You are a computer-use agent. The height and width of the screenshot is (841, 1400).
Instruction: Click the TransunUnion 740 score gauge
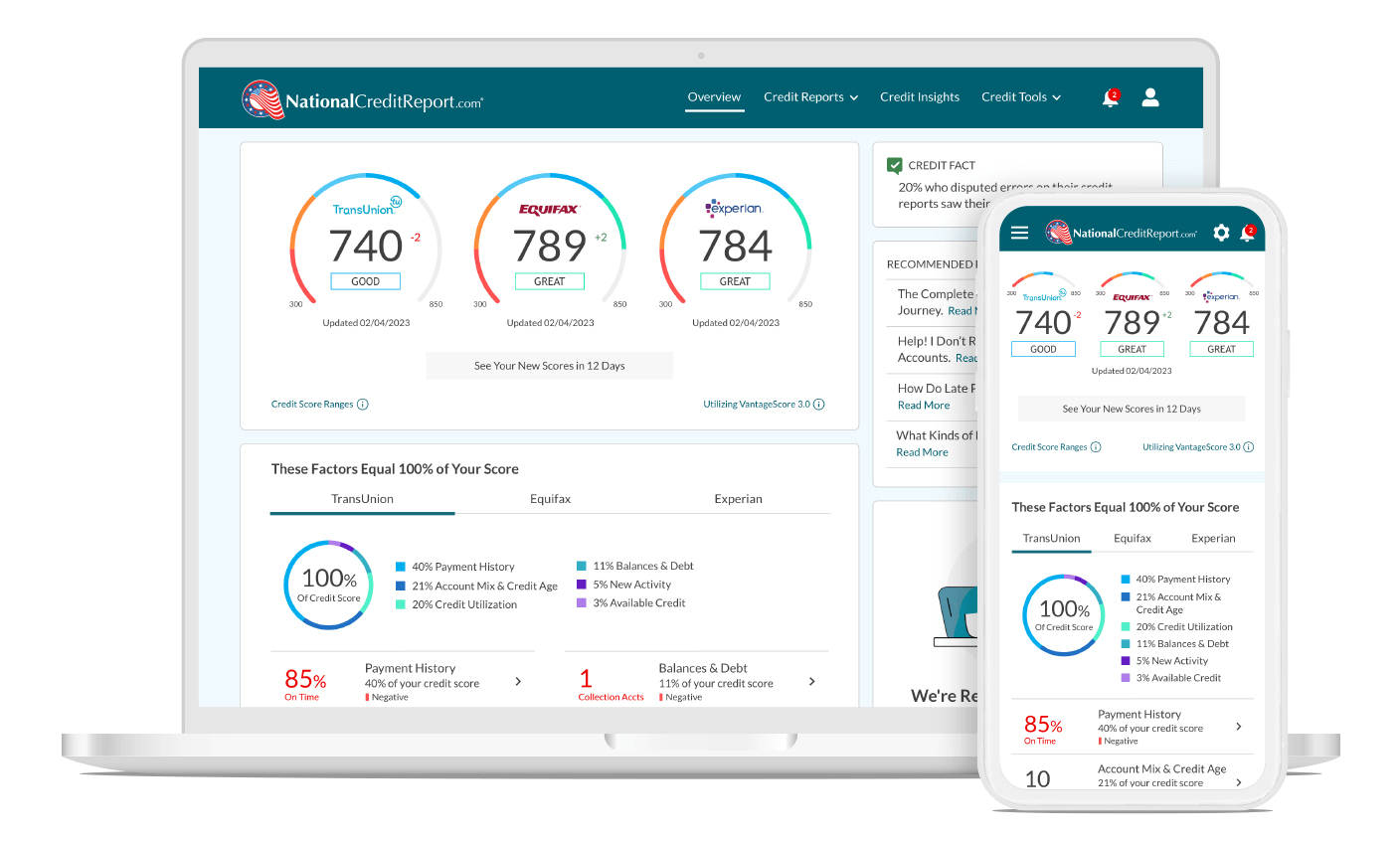point(365,246)
